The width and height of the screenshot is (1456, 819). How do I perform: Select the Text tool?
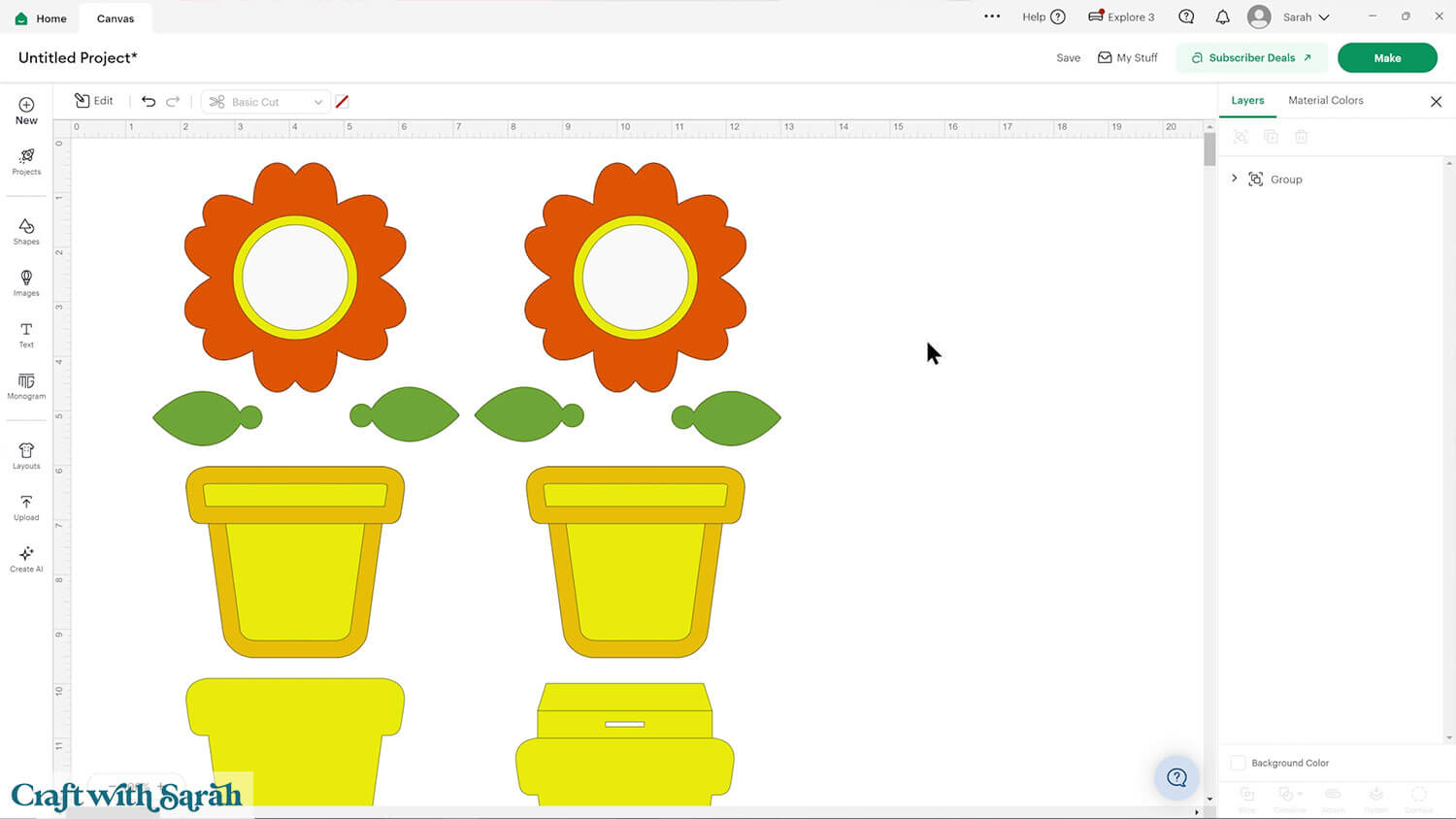26,335
